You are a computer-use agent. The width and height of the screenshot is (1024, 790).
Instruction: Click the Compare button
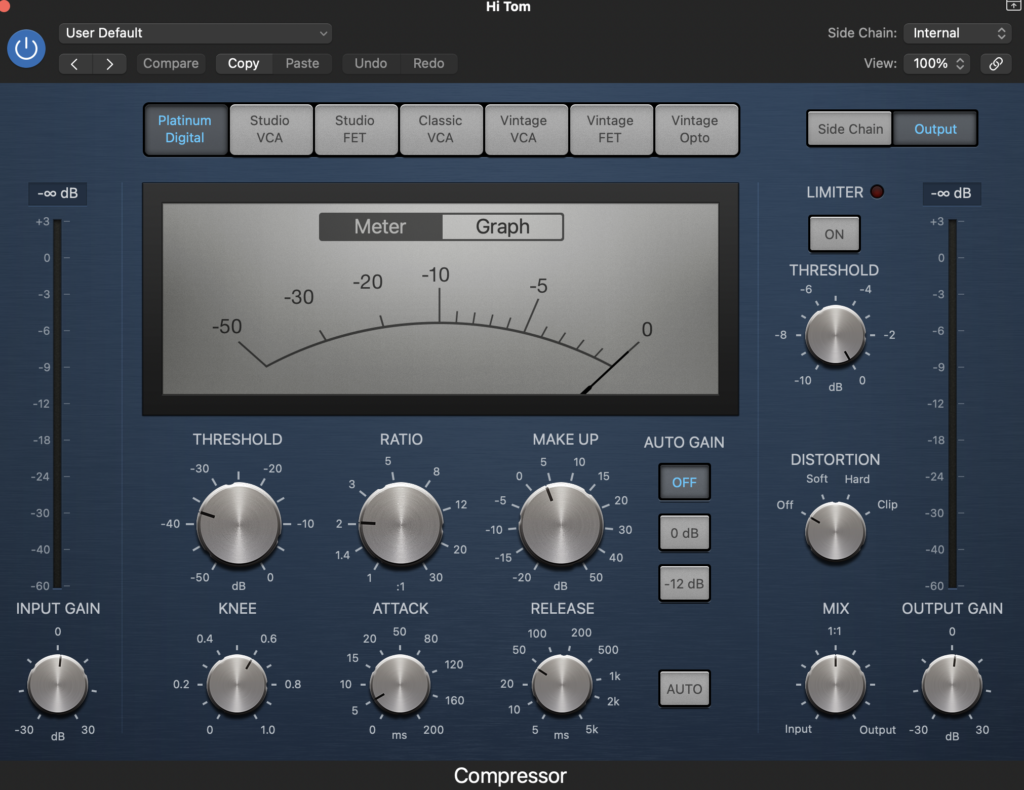click(x=171, y=63)
